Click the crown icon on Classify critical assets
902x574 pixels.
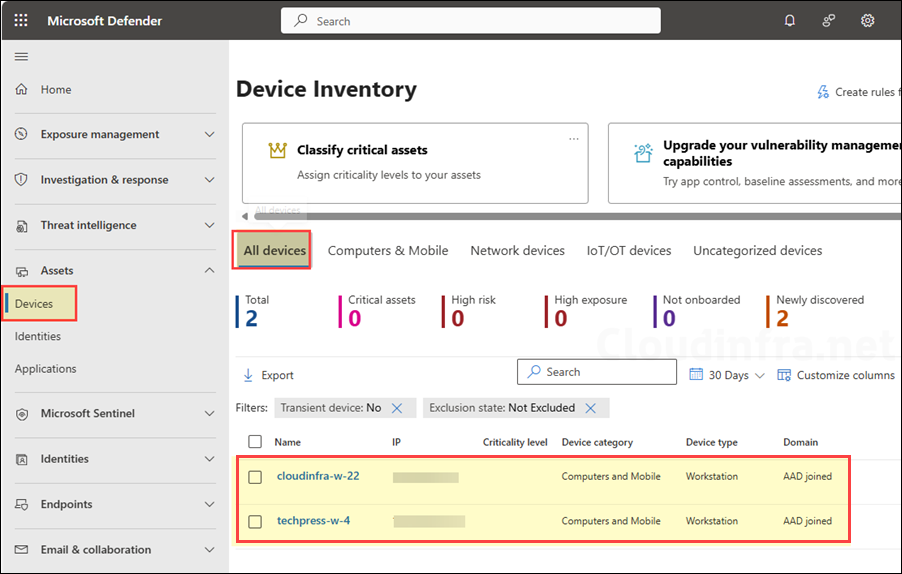pyautogui.click(x=277, y=151)
